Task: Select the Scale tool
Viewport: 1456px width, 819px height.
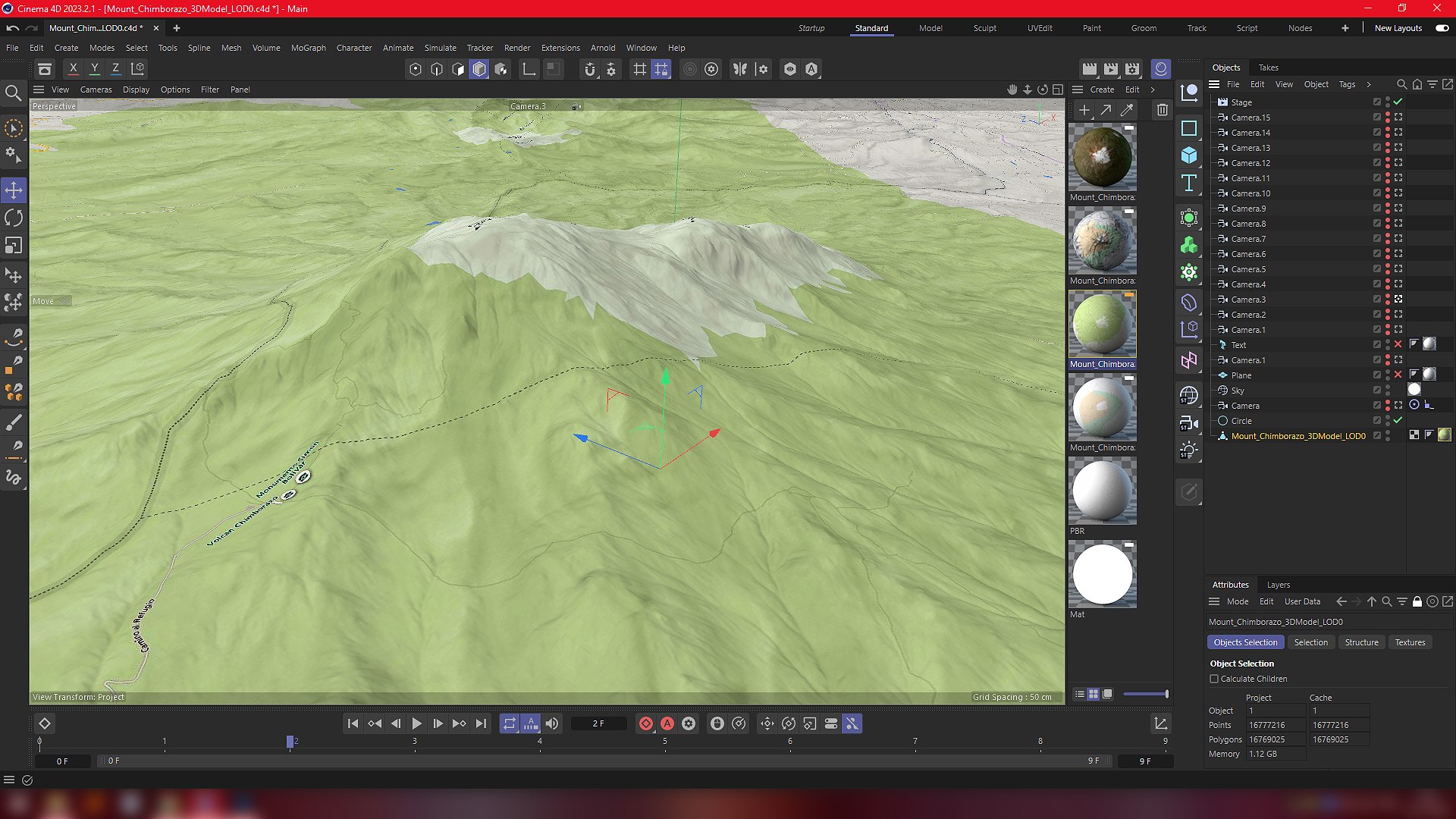Action: [x=14, y=246]
